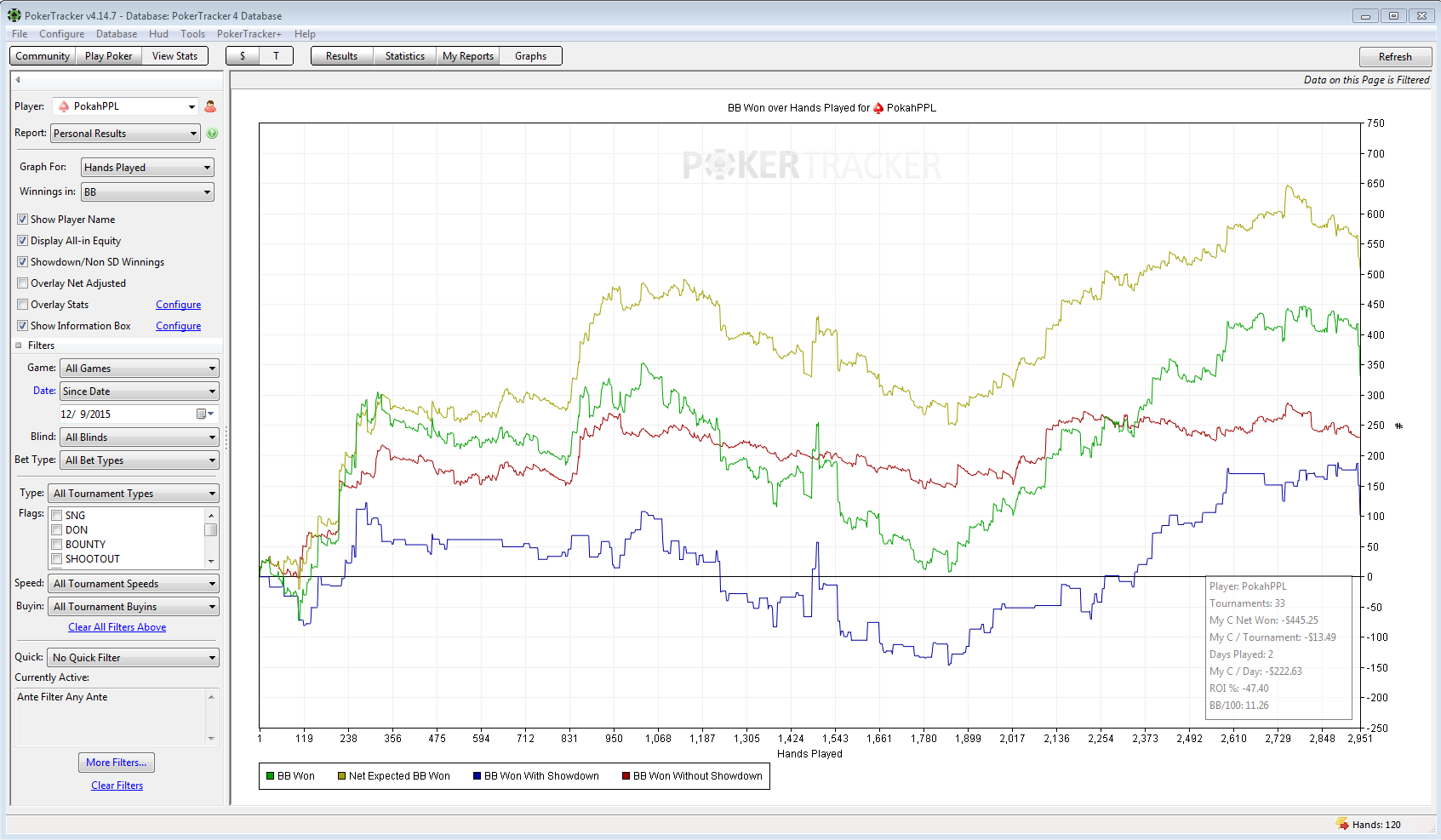Switch to the Play Poker tab
Screen dimensions: 1441x840
click(109, 56)
